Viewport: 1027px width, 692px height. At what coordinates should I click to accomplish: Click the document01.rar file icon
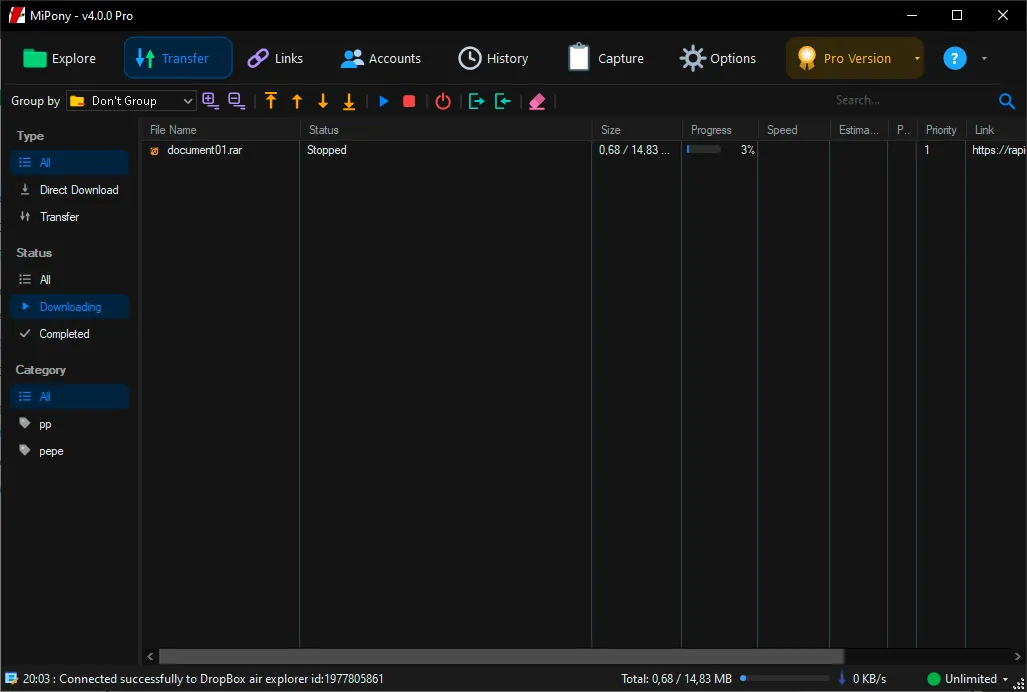click(155, 151)
